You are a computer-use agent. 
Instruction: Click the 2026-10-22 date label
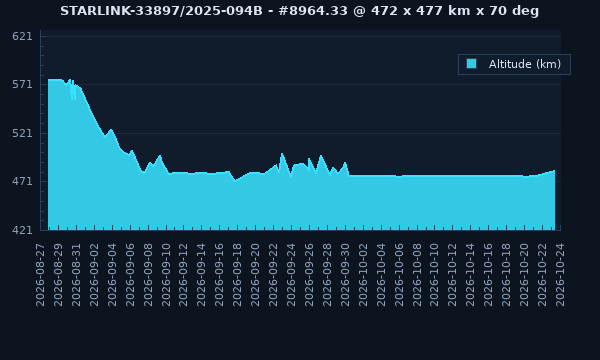(x=542, y=275)
